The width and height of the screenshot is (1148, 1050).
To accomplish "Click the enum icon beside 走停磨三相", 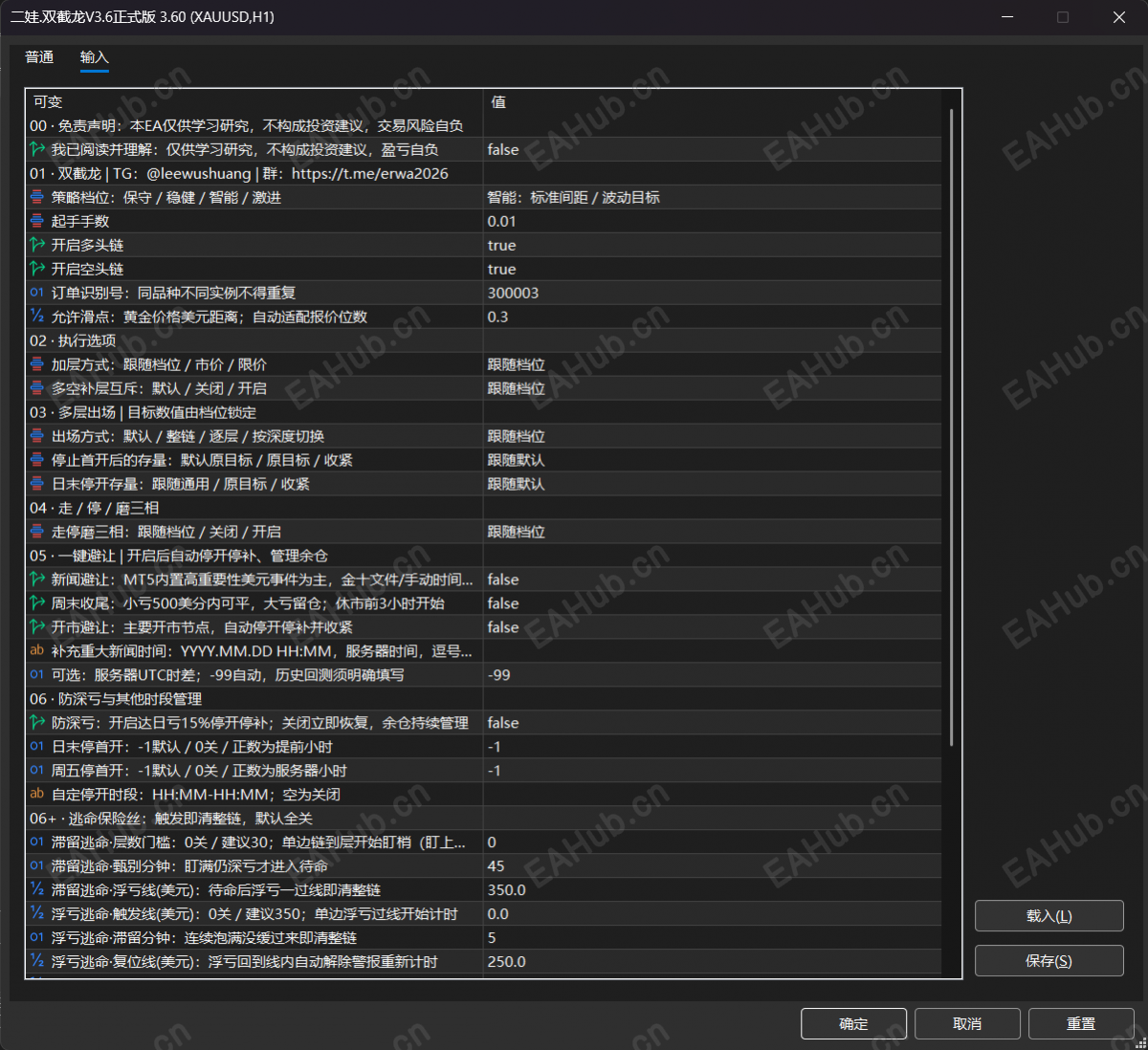I will [x=37, y=532].
